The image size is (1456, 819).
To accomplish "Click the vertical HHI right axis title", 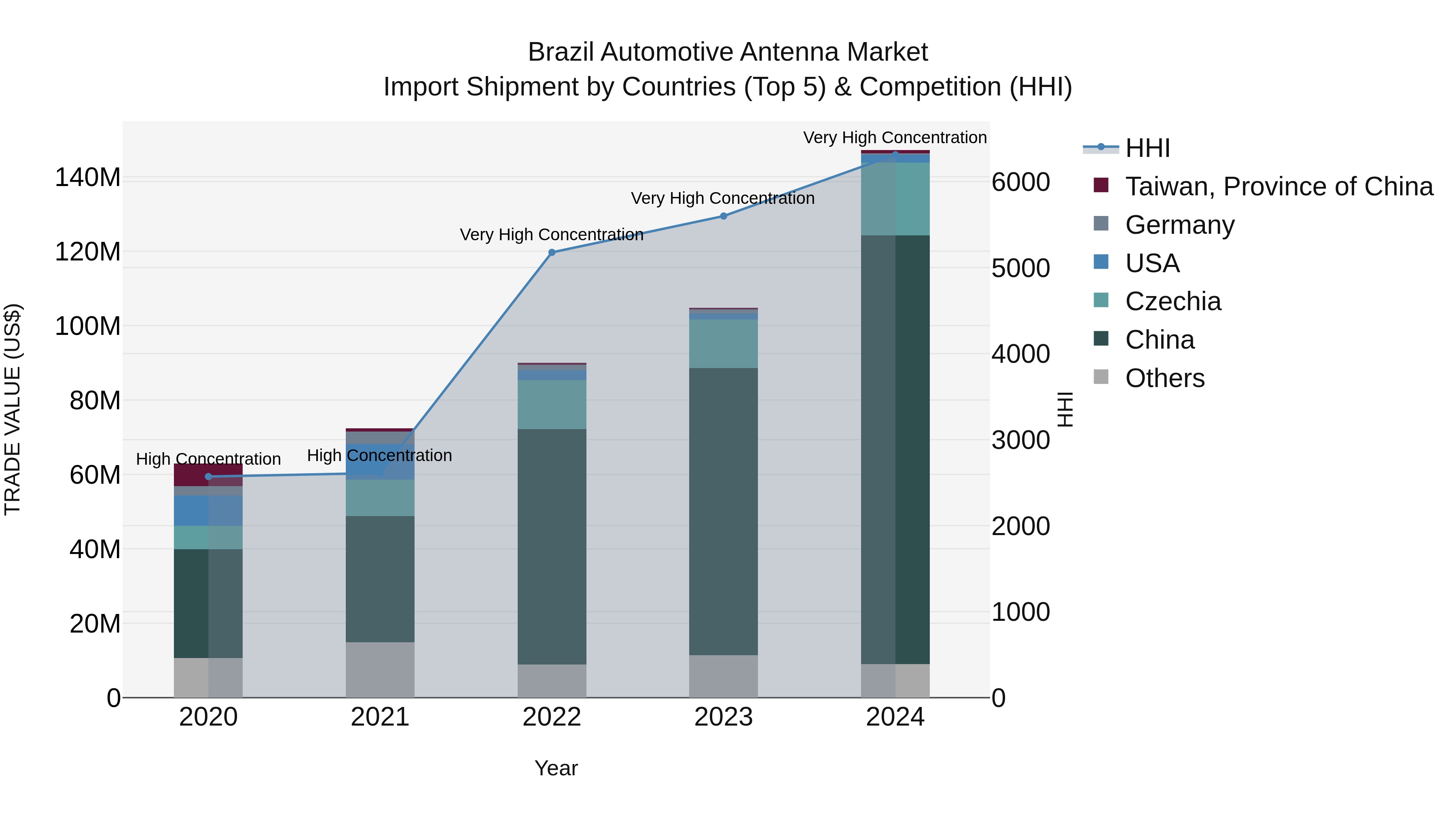I will tap(1065, 409).
